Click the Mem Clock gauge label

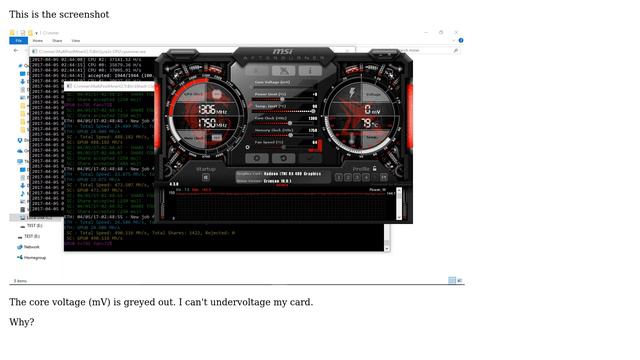(x=194, y=138)
